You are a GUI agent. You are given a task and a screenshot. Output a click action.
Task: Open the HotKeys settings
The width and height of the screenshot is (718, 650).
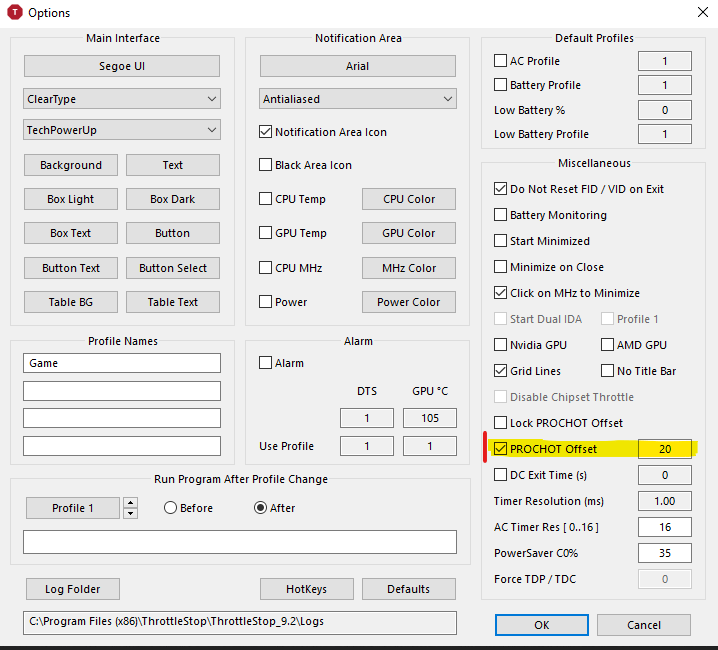[307, 589]
